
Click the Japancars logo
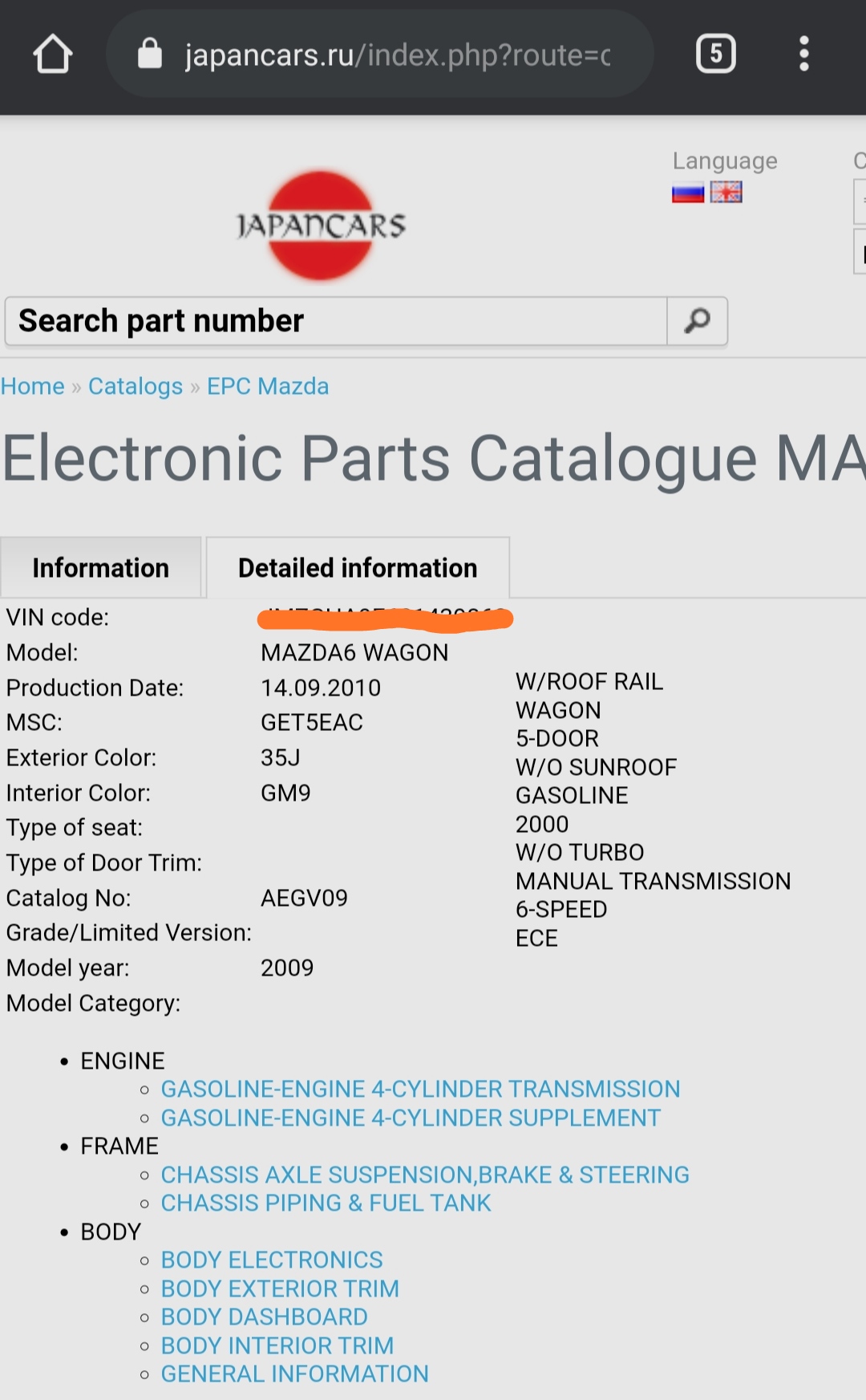click(x=321, y=225)
